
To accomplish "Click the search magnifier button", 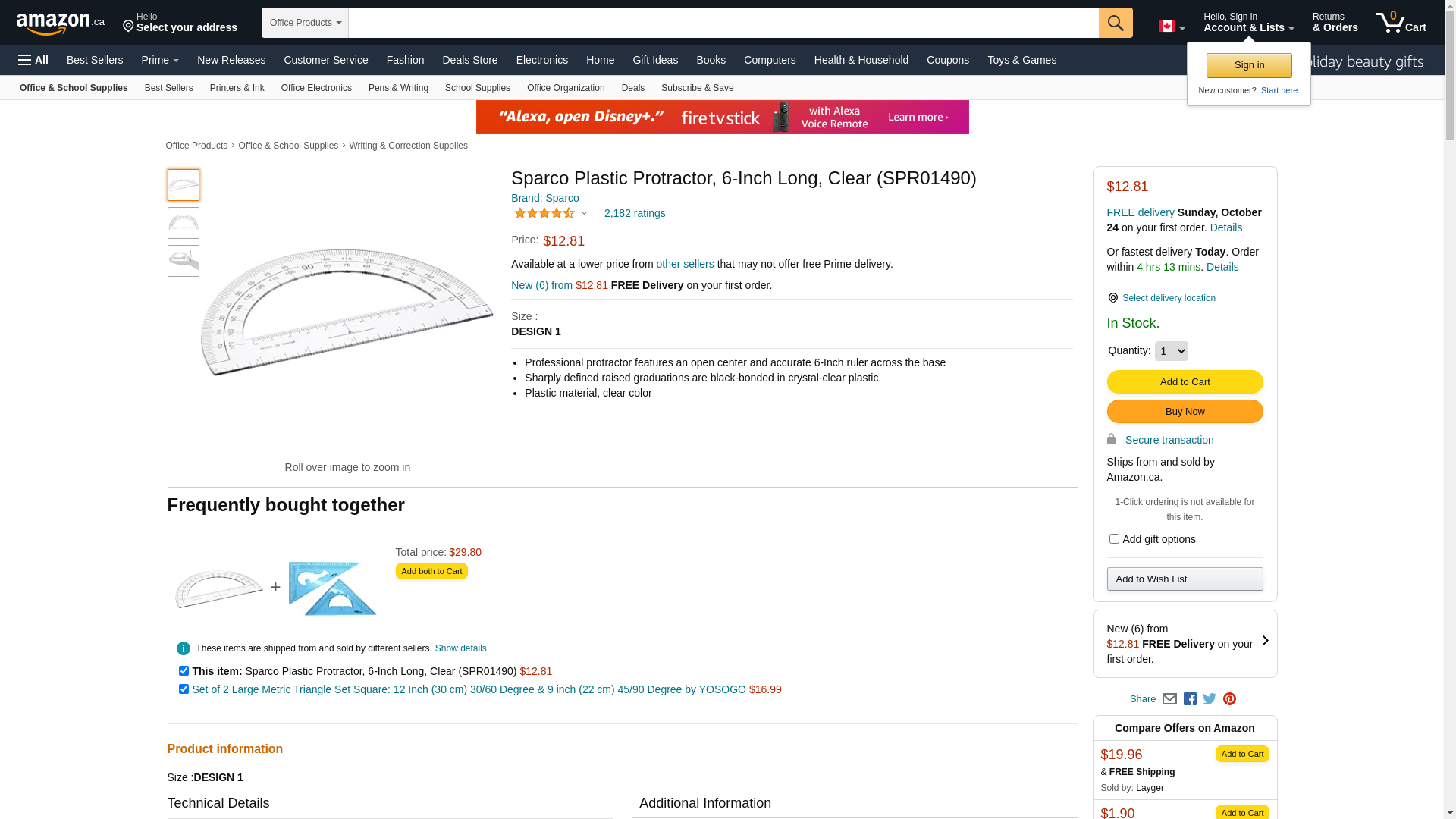I will click(x=1115, y=23).
